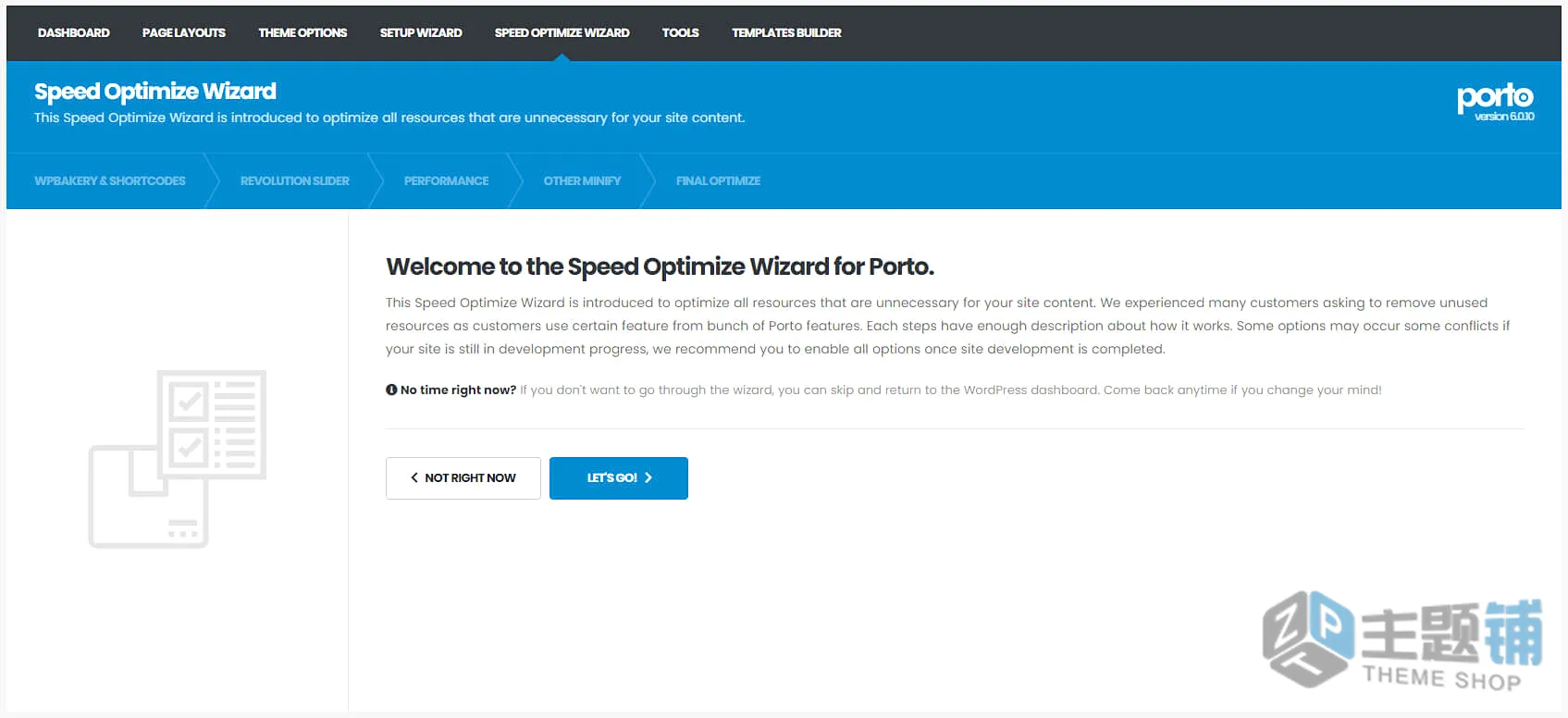The height and width of the screenshot is (718, 1568).
Task: Open Theme Options from the top bar
Action: click(x=302, y=32)
